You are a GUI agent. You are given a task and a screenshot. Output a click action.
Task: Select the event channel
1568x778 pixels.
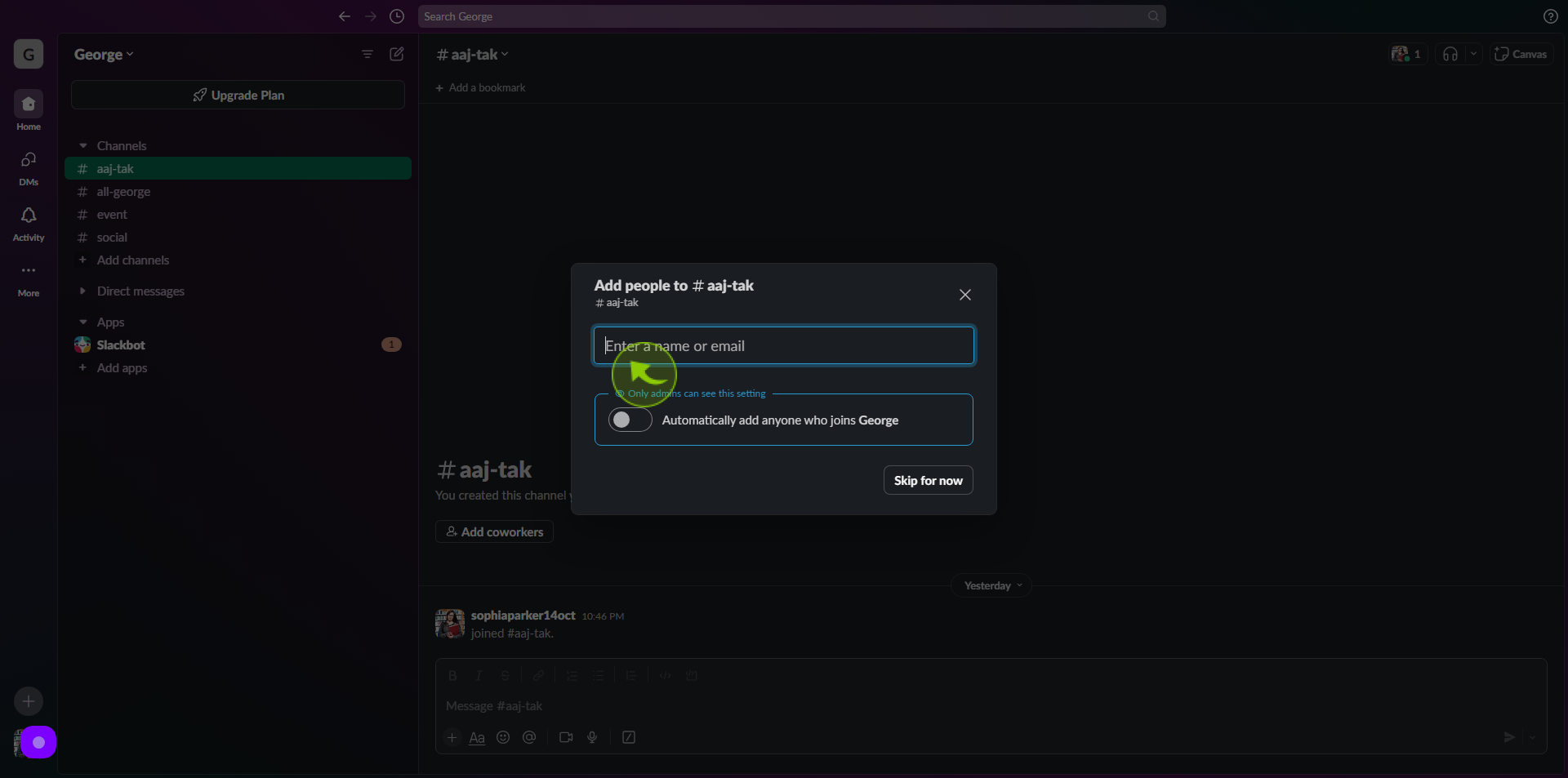(238, 214)
